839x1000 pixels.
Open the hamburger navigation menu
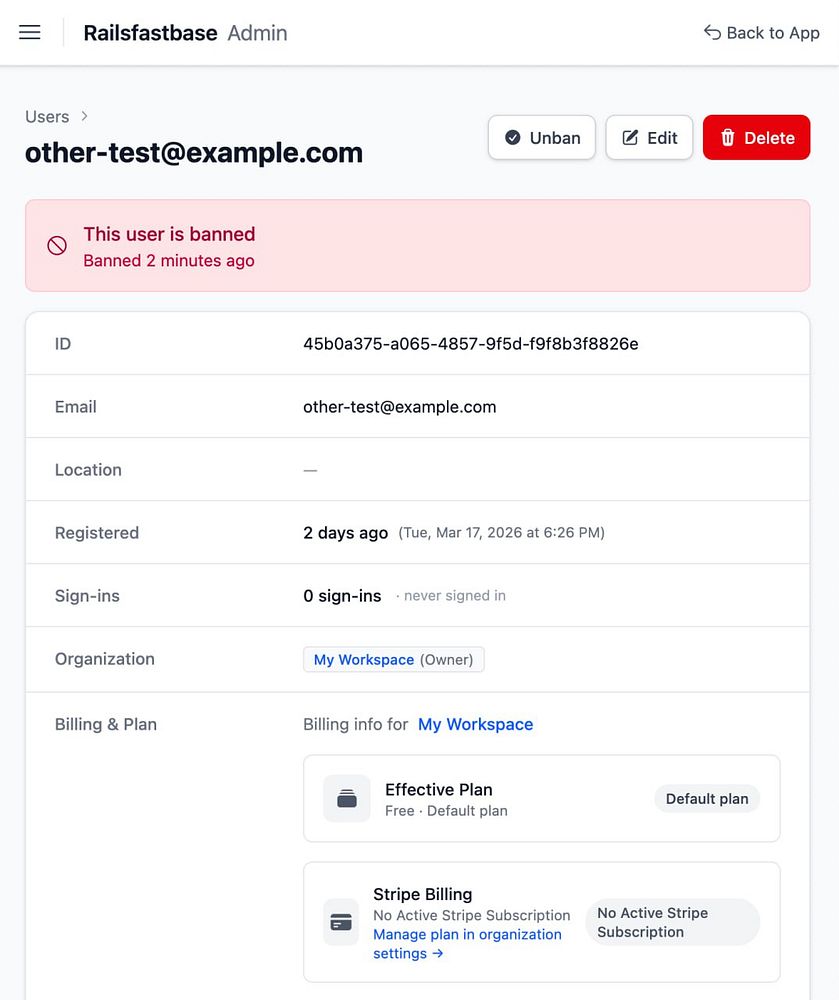tap(30, 32)
